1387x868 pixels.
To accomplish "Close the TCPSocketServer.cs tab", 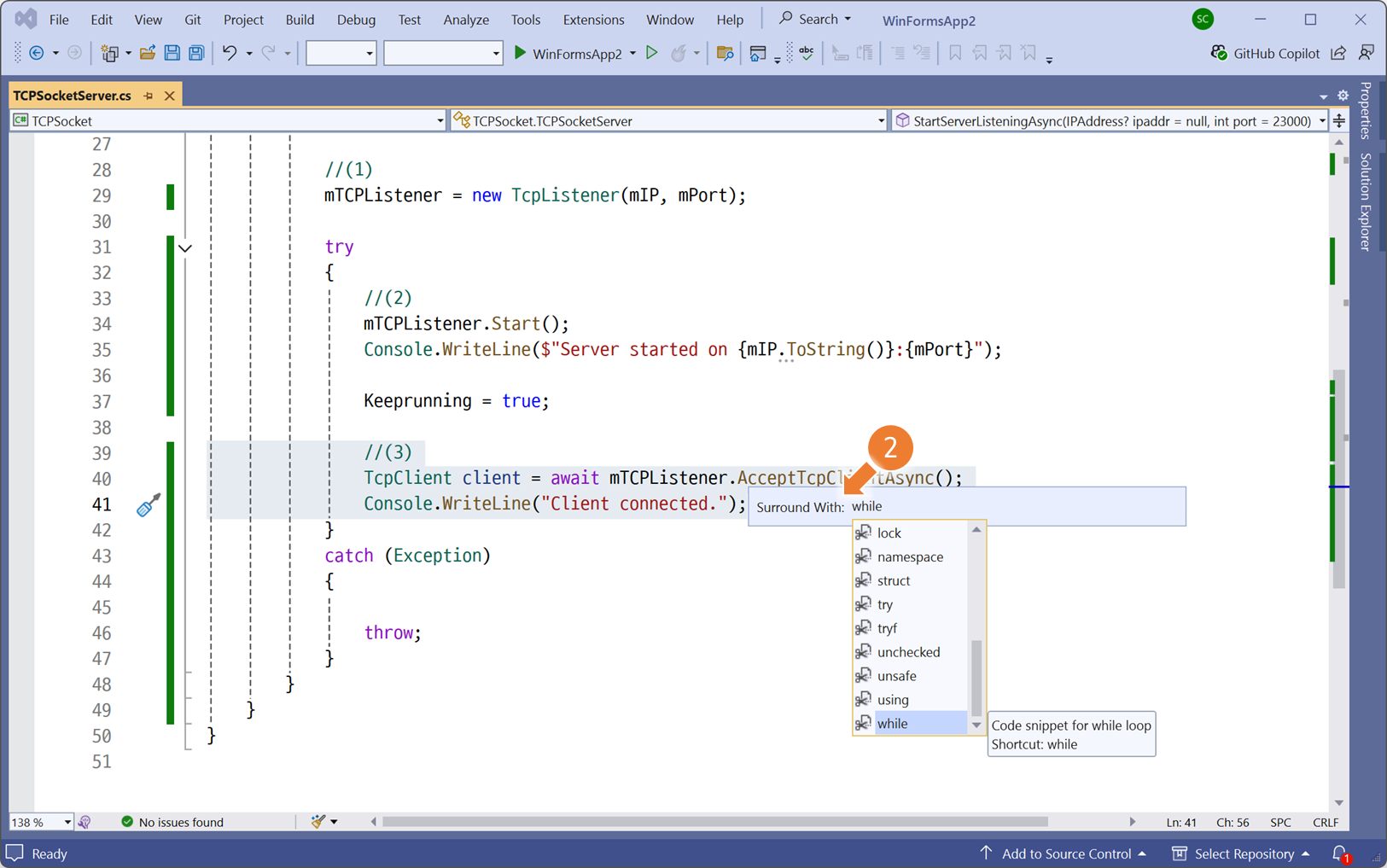I will point(170,96).
